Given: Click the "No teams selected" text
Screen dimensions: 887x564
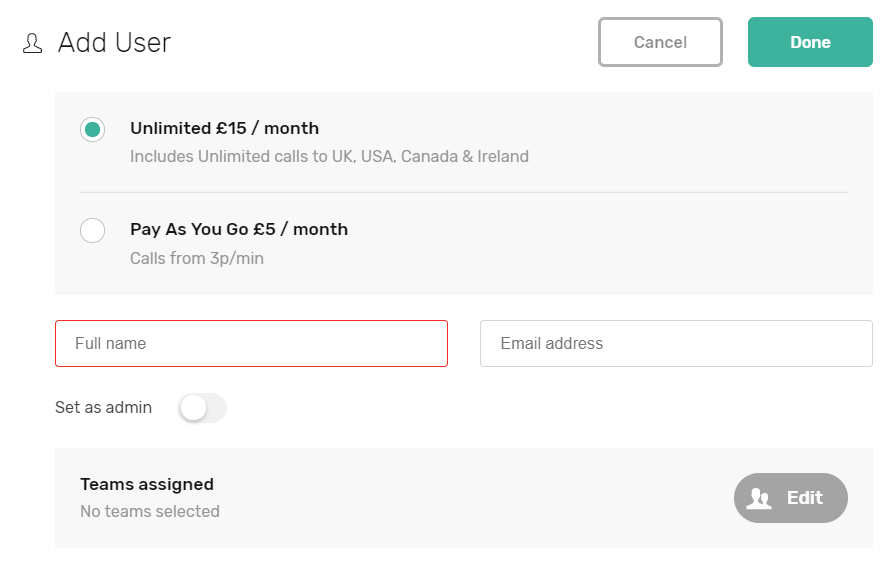Looking at the screenshot, I should coord(150,511).
